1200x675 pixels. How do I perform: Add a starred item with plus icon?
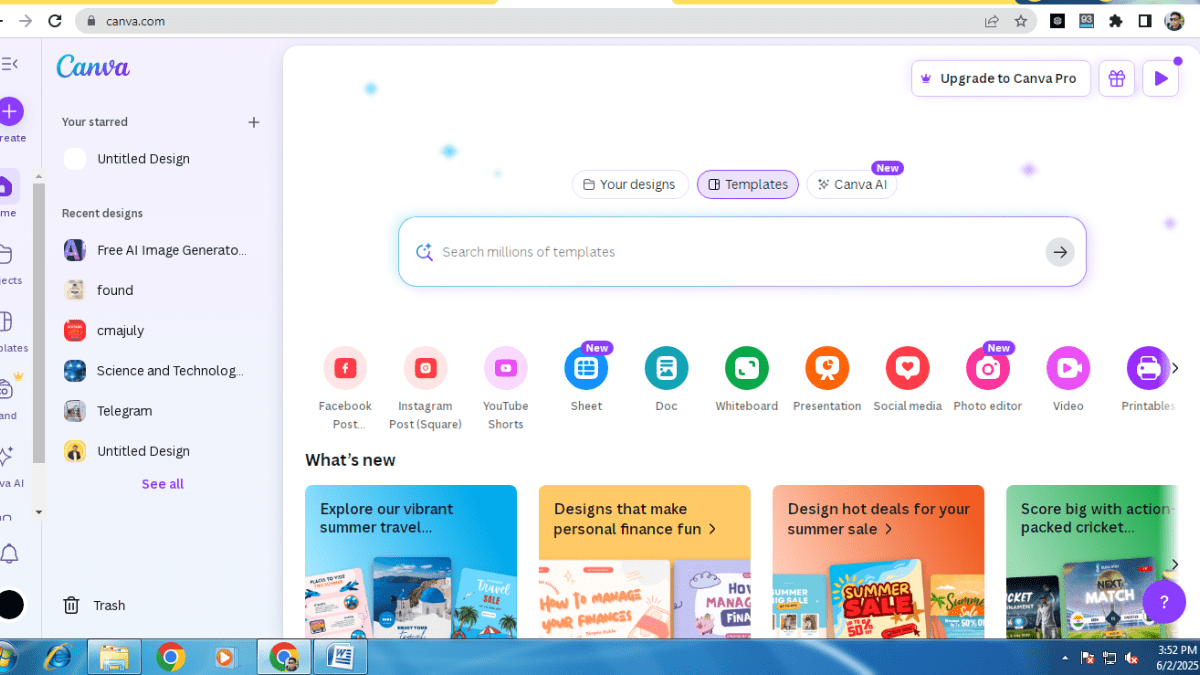(254, 122)
